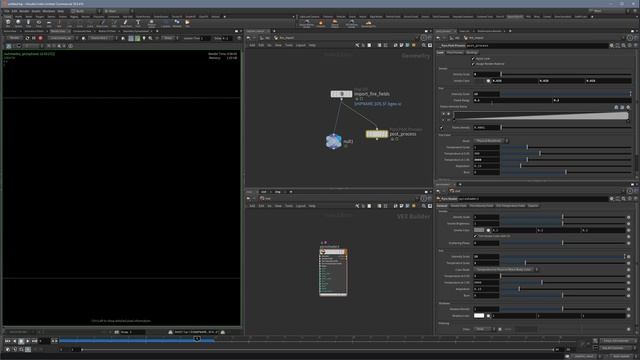Screen dimensions: 640x360
Task: Click the find icon in Geometry network toolbar
Action: [x=424, y=45]
